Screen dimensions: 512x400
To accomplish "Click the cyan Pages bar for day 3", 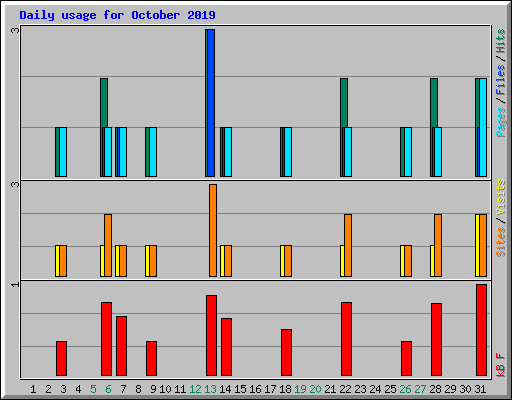I will point(63,152).
